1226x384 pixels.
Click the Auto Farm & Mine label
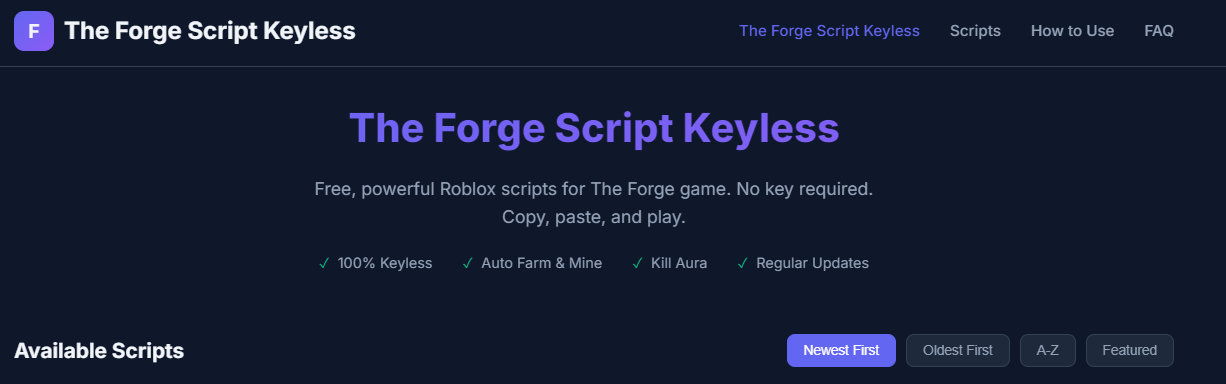point(542,264)
